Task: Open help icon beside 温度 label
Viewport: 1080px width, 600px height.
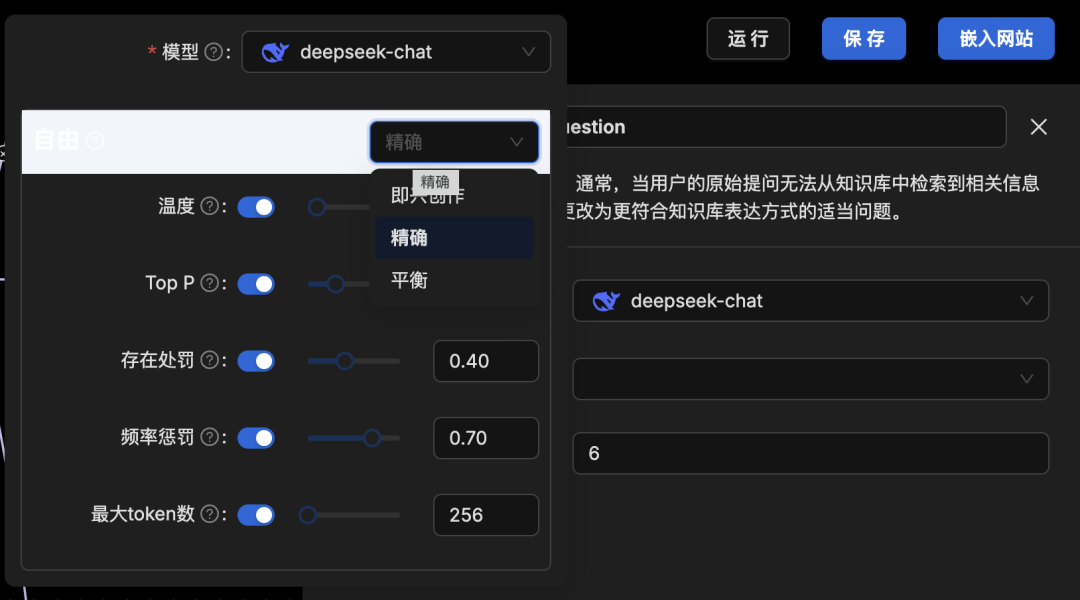Action: point(209,206)
